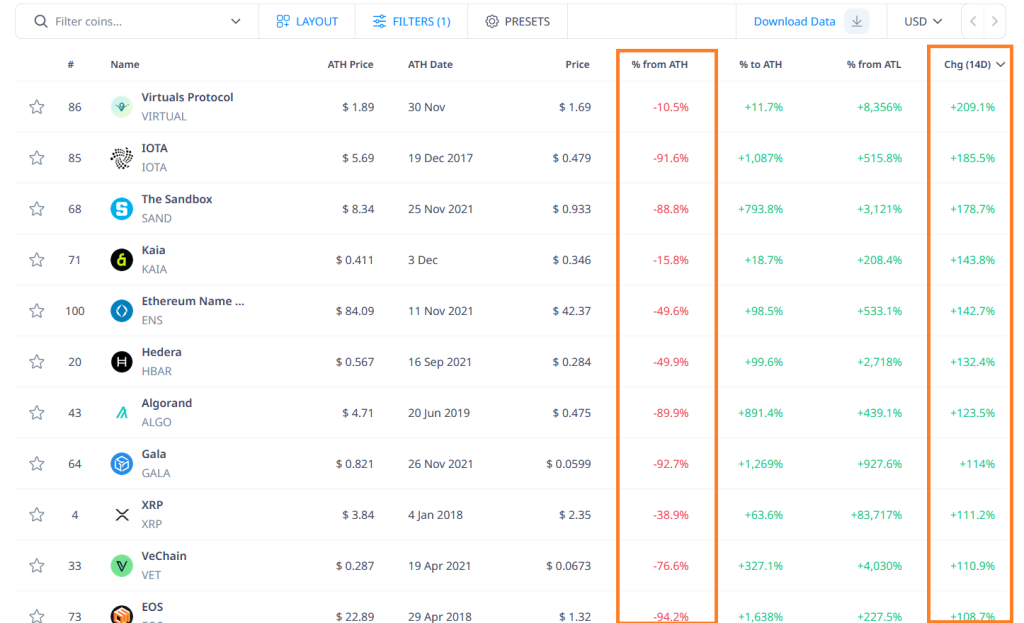Click the search magnifier icon

tap(40, 22)
